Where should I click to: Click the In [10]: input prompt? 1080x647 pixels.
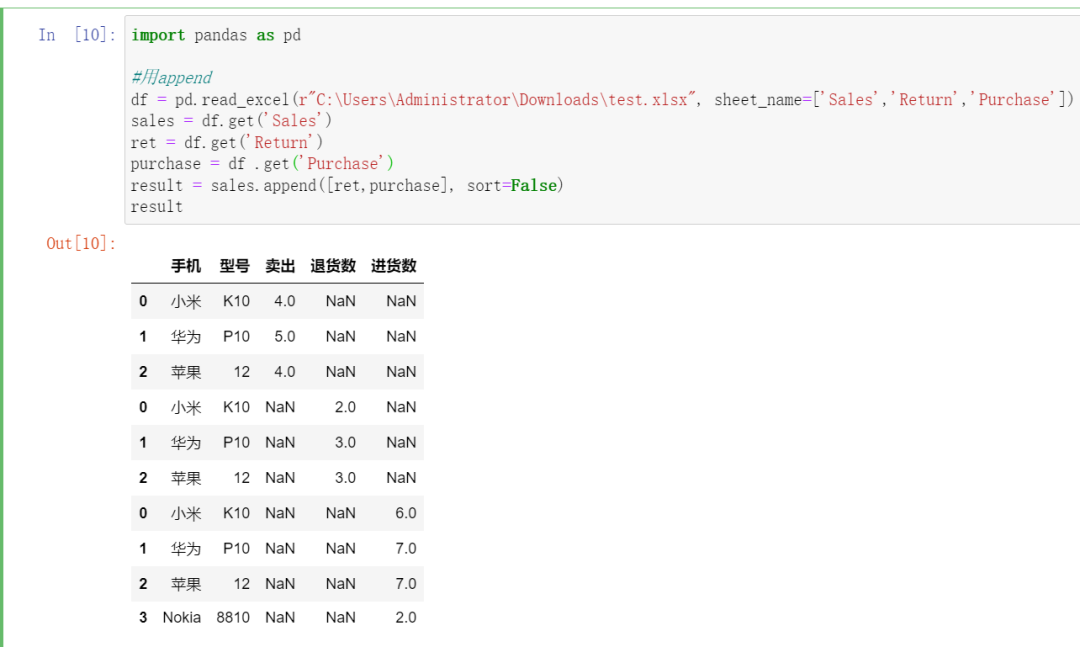click(x=77, y=34)
